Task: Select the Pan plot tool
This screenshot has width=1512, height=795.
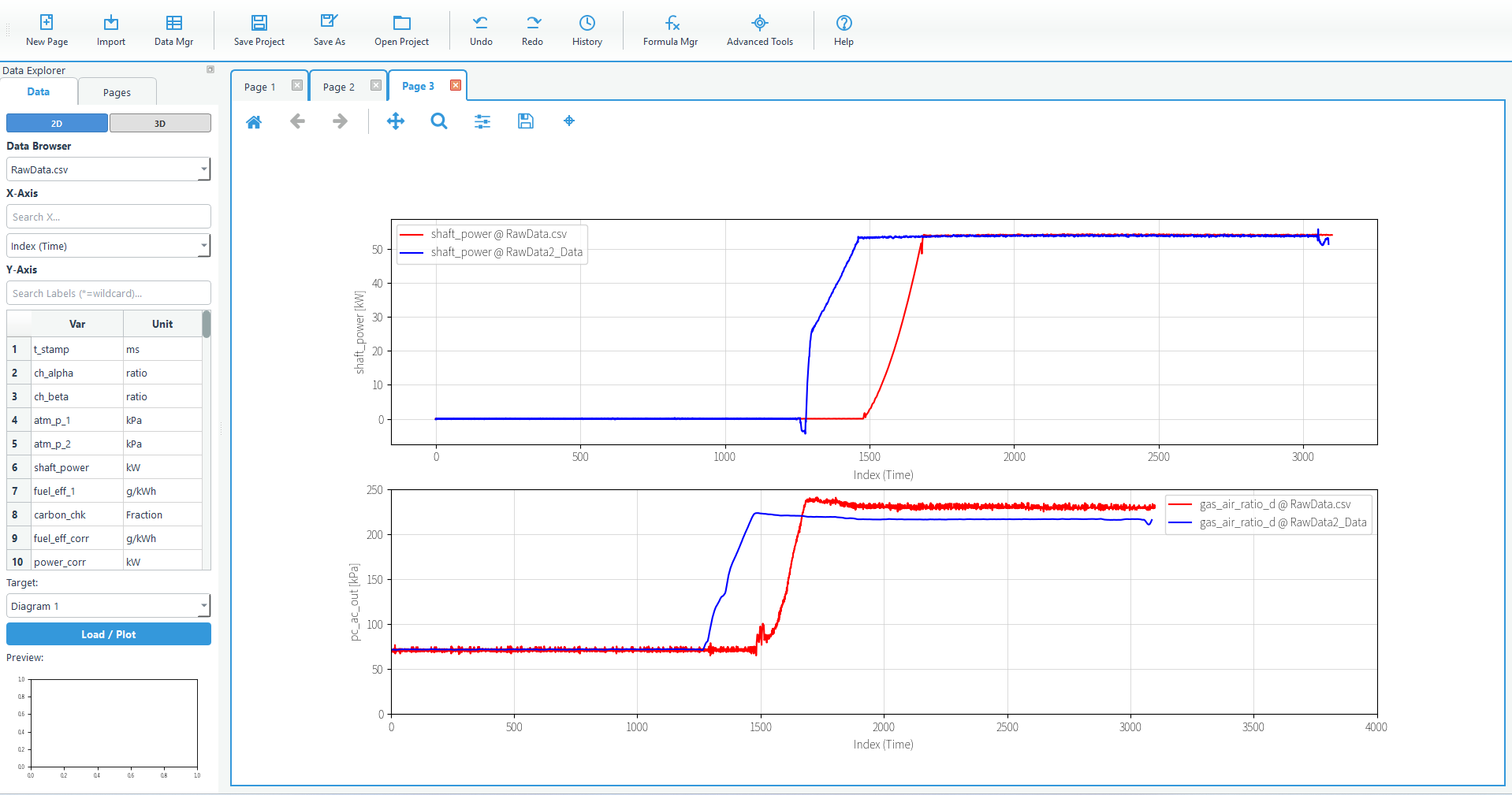Action: (396, 121)
